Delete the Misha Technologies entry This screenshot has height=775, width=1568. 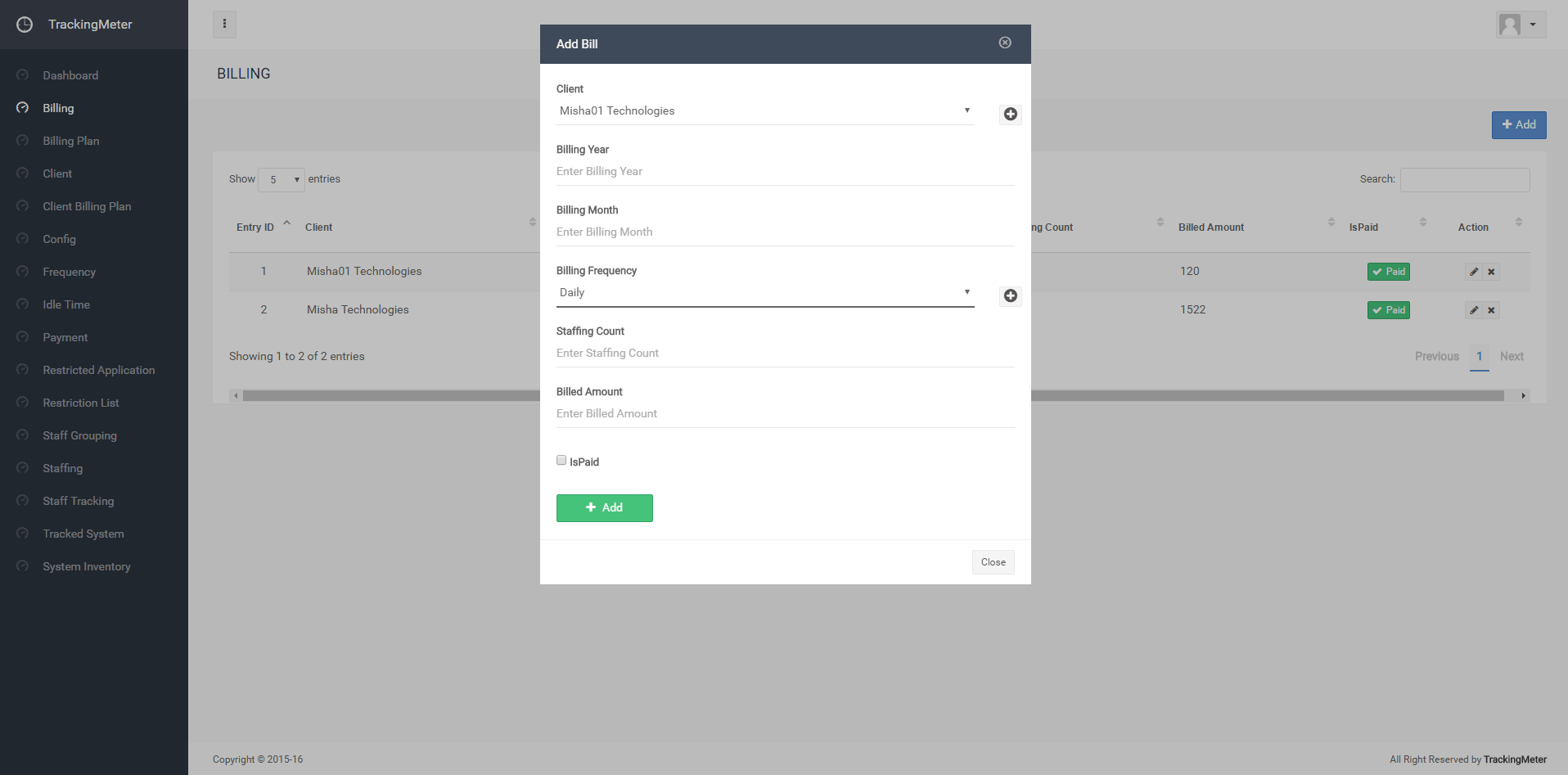1491,310
